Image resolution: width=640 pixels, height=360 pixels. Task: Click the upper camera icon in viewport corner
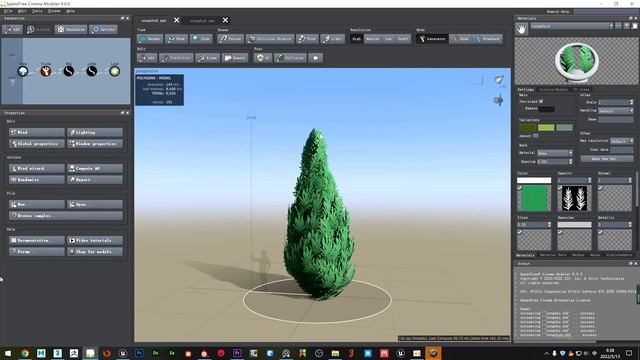(499, 80)
